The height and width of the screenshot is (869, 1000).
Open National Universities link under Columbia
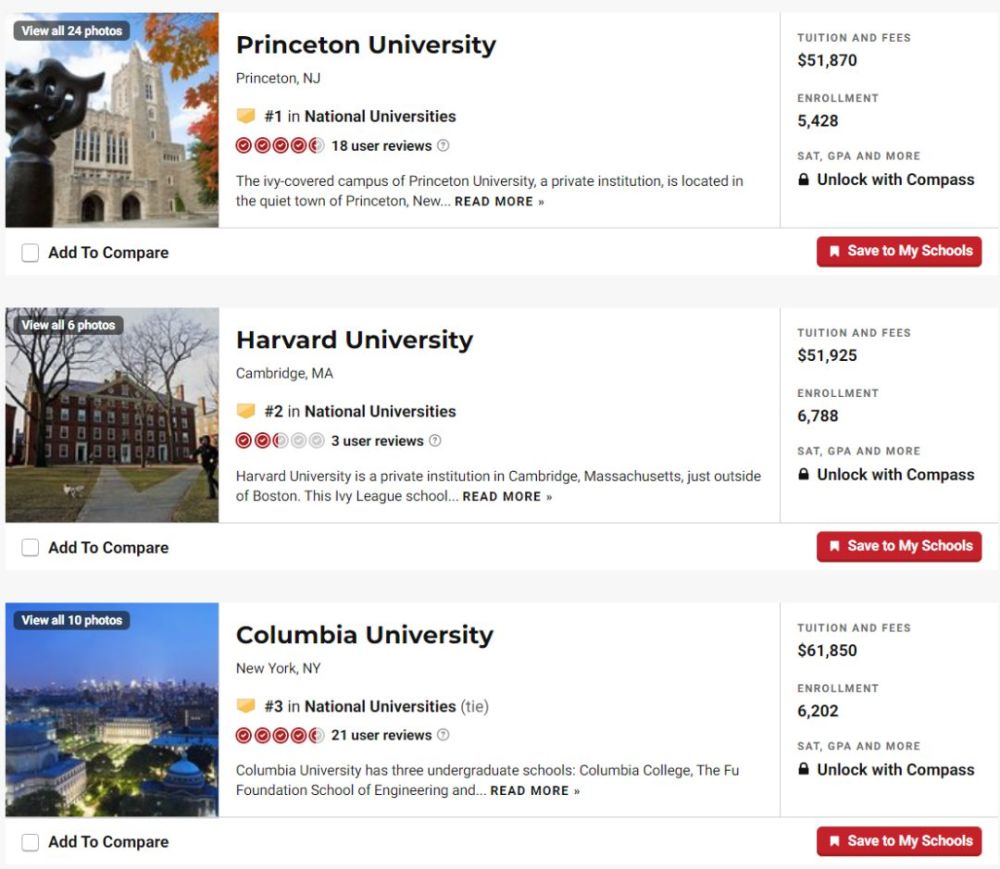tap(380, 706)
